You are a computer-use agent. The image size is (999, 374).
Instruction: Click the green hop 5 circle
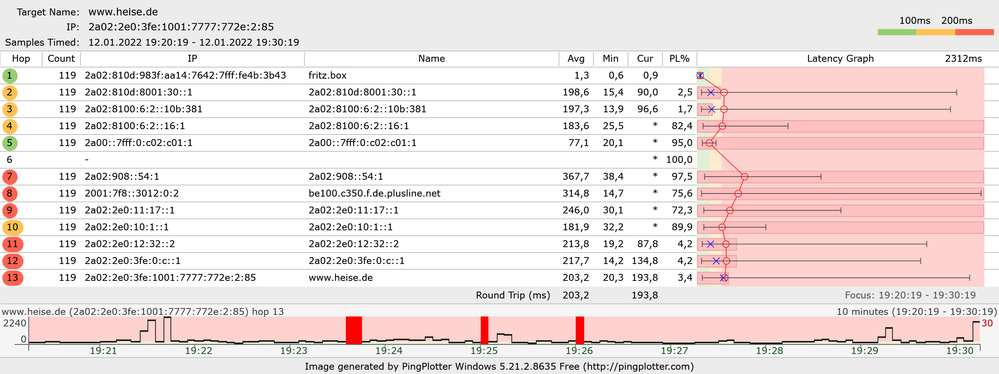pos(10,143)
